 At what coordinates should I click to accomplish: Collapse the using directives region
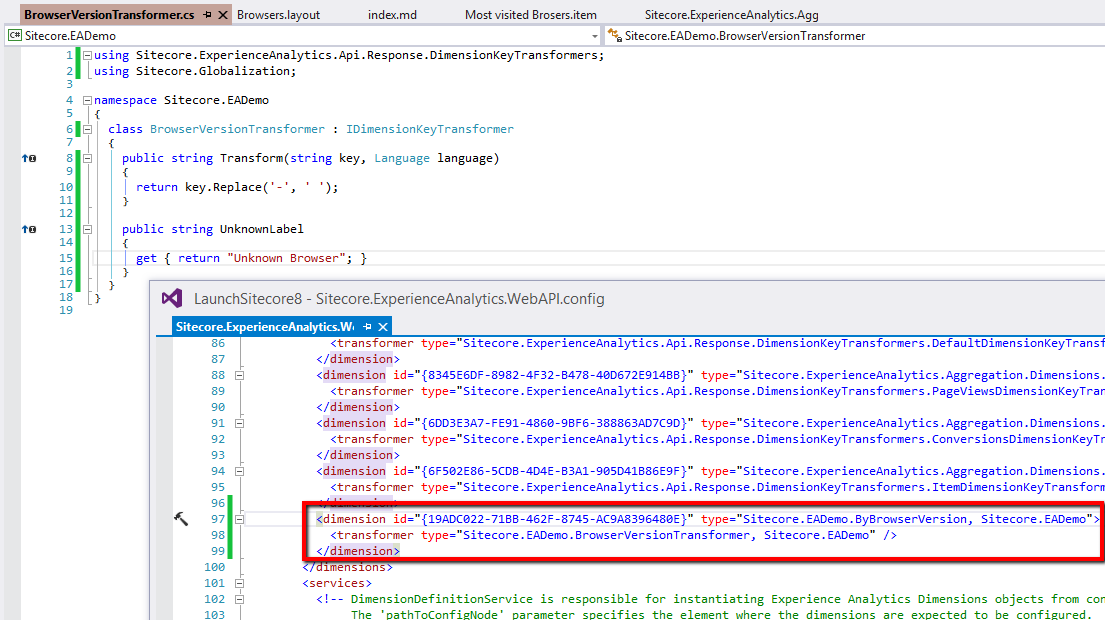click(87, 56)
